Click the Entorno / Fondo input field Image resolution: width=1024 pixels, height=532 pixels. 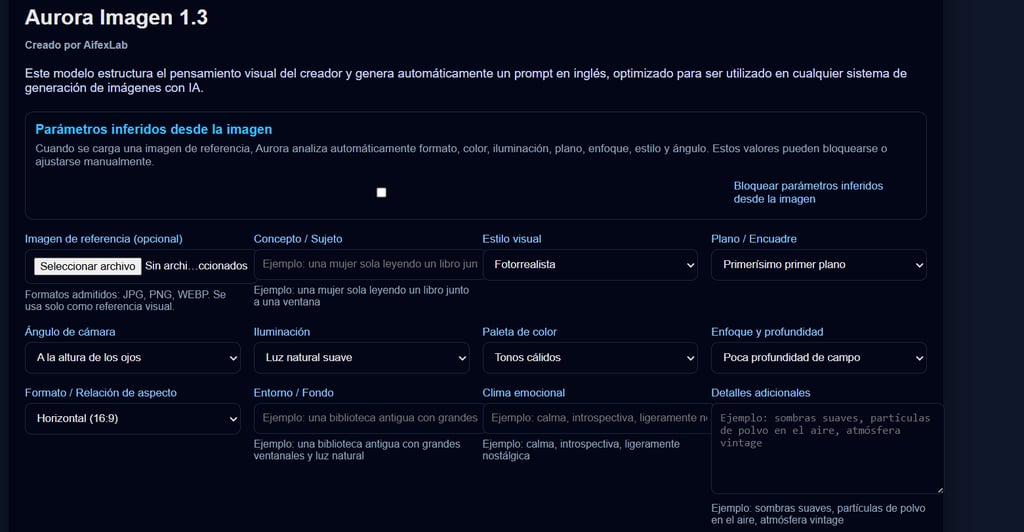[368, 418]
